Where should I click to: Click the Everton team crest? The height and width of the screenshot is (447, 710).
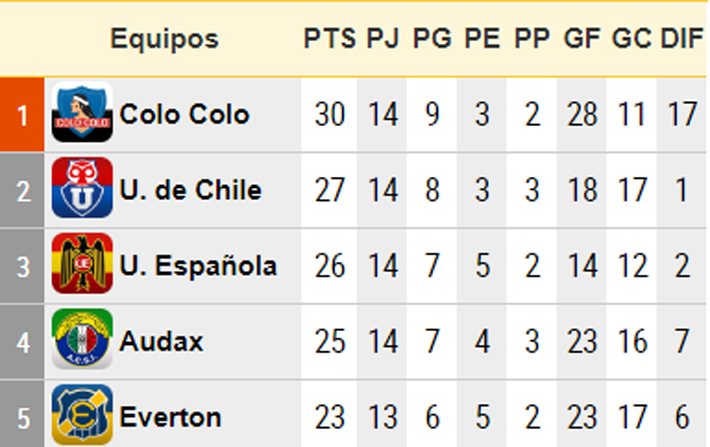[82, 414]
